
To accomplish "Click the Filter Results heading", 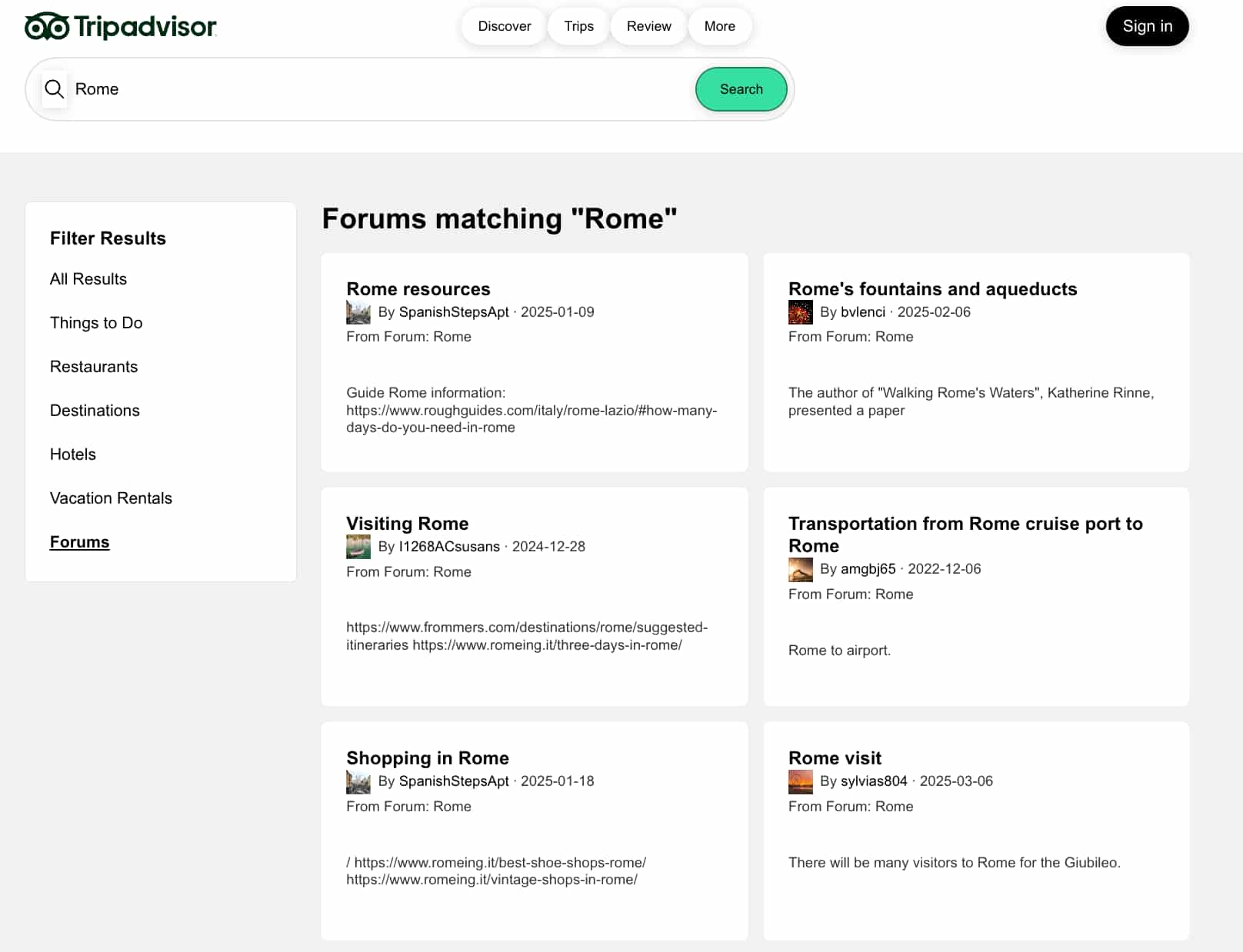I will point(108,238).
